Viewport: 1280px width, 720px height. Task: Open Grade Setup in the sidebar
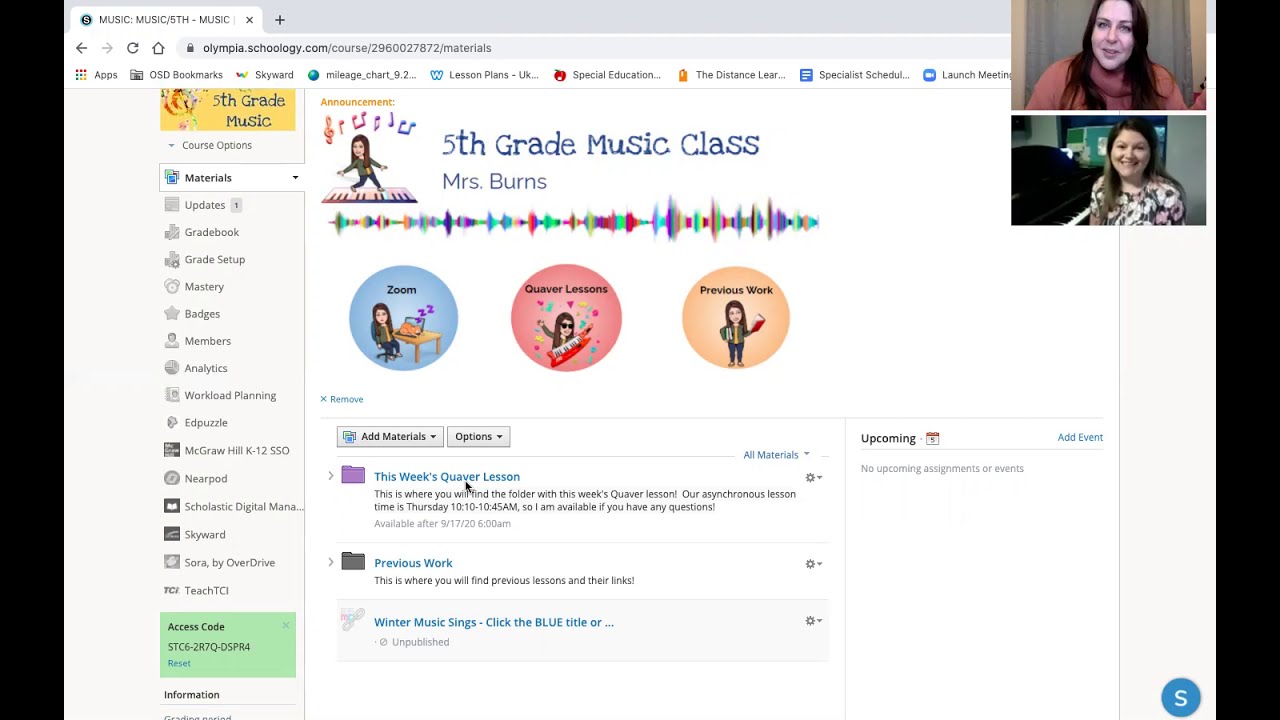pos(214,259)
